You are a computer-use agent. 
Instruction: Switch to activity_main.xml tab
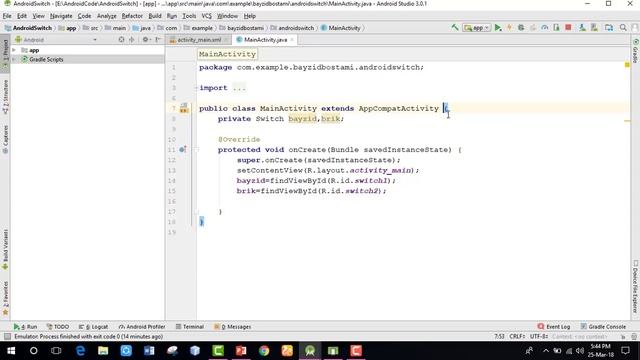pyautogui.click(x=199, y=40)
